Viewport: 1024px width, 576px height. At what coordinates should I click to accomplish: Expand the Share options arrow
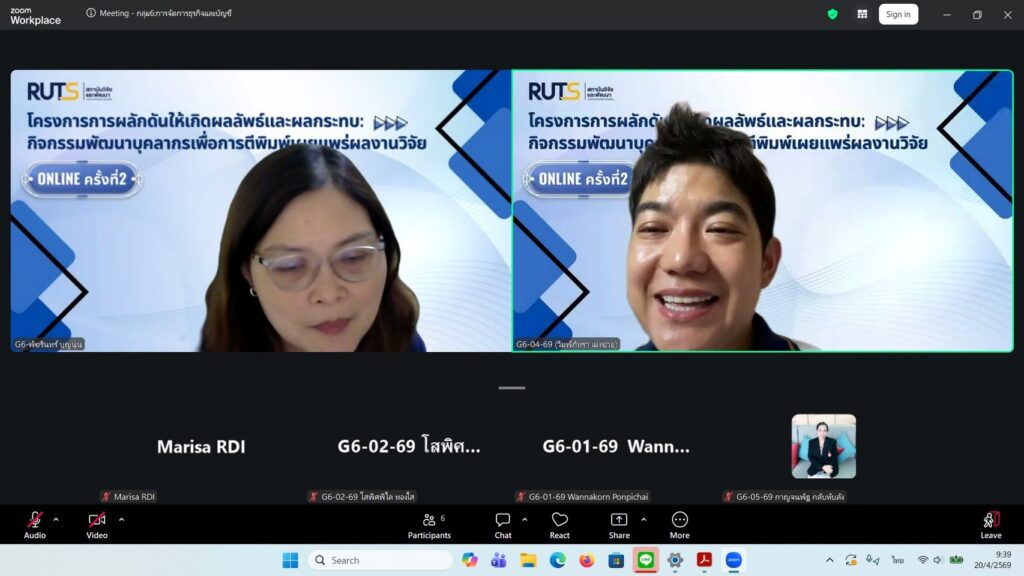click(643, 519)
